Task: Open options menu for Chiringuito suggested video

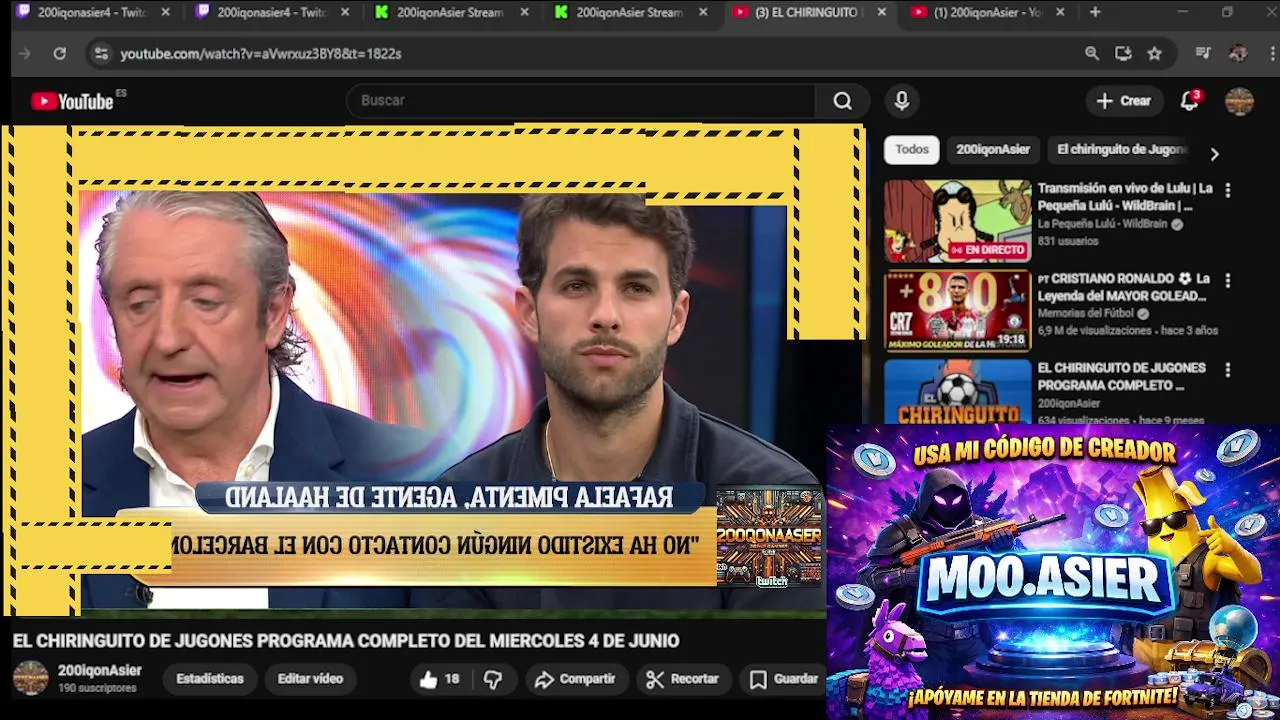Action: pyautogui.click(x=1228, y=370)
